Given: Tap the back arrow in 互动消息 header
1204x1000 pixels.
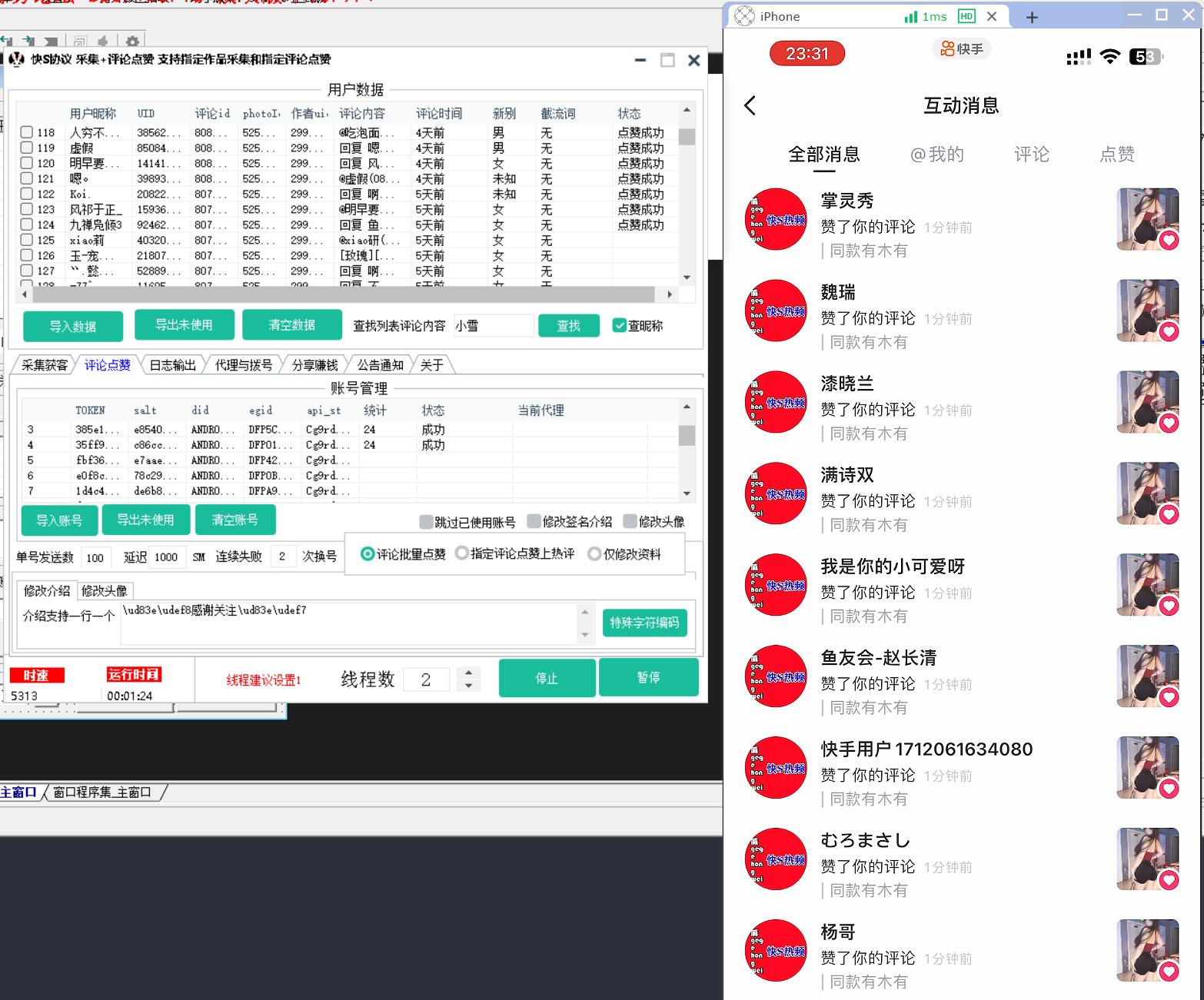Looking at the screenshot, I should (750, 105).
